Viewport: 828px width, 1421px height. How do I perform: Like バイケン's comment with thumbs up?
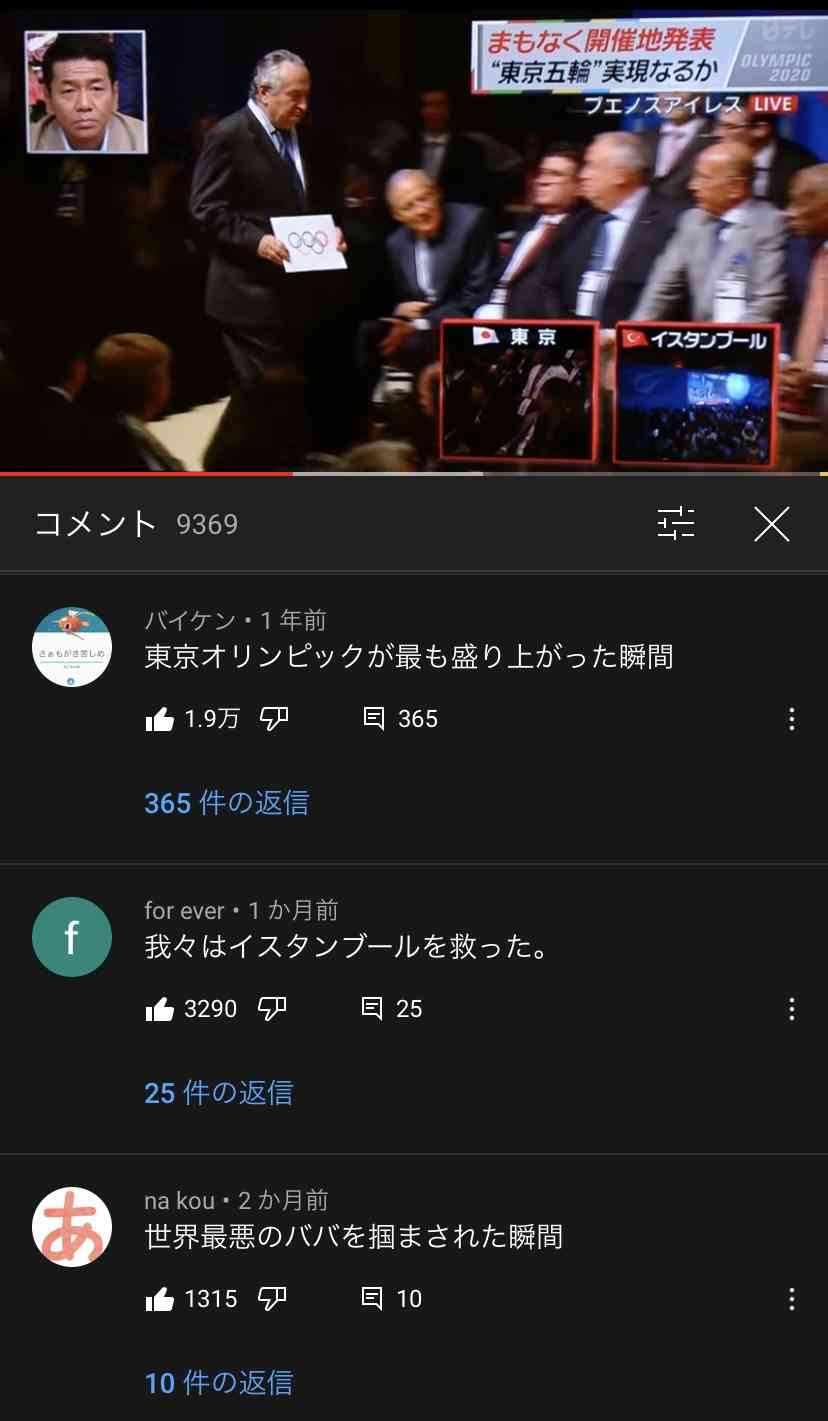(x=159, y=719)
